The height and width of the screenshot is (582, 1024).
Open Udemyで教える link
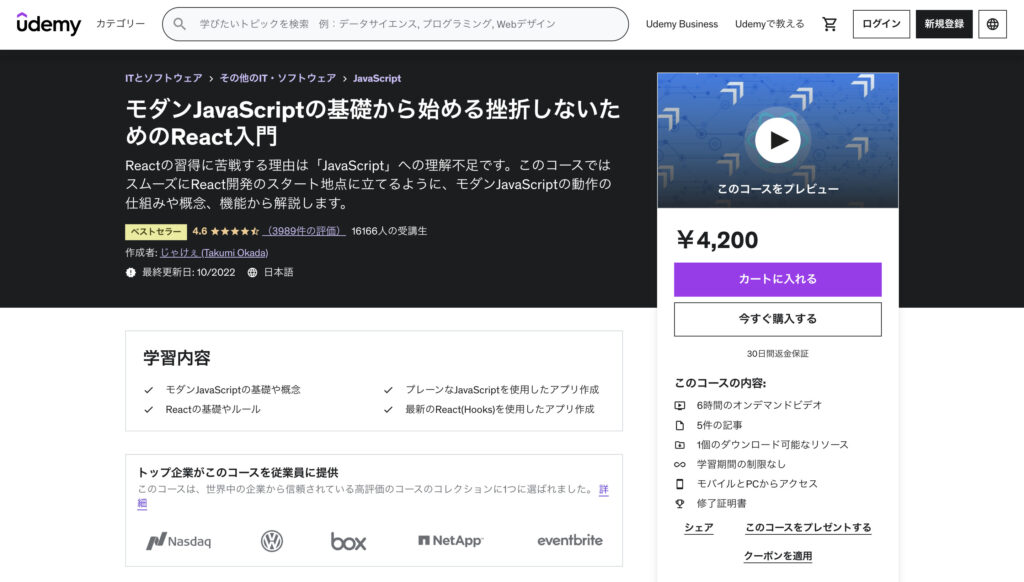[769, 24]
